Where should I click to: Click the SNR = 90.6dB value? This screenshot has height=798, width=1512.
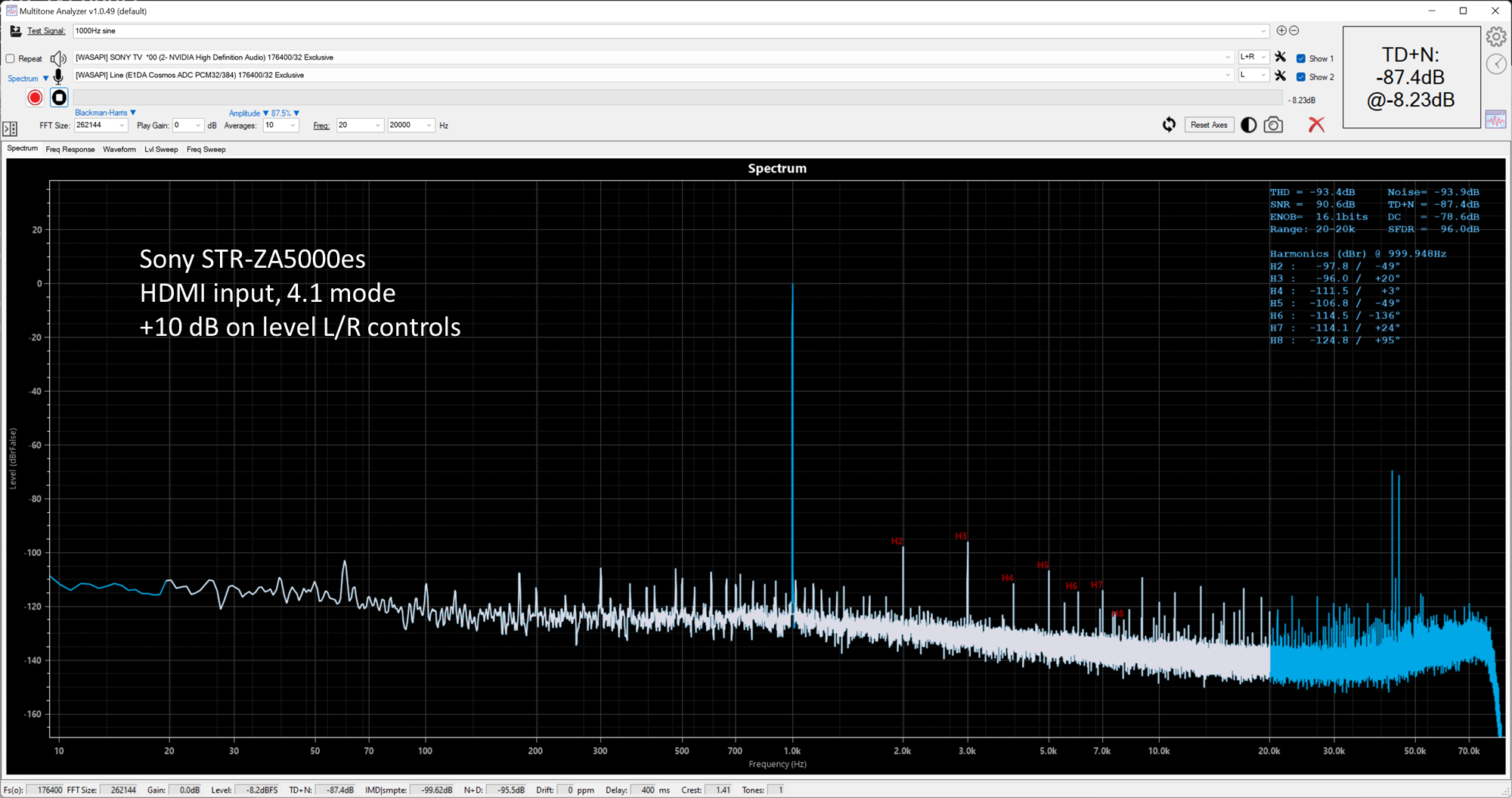click(1312, 204)
